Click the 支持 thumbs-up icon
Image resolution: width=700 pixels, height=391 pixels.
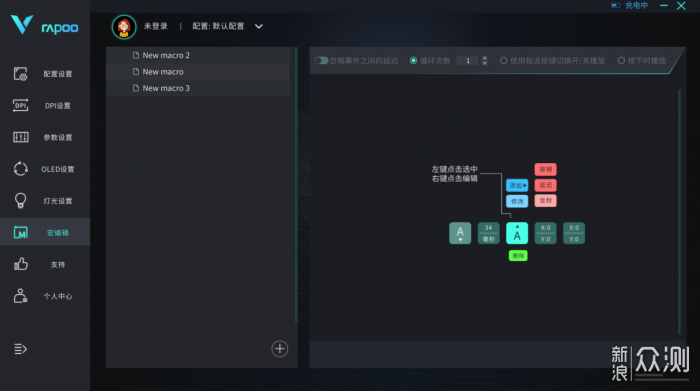[x=21, y=264]
